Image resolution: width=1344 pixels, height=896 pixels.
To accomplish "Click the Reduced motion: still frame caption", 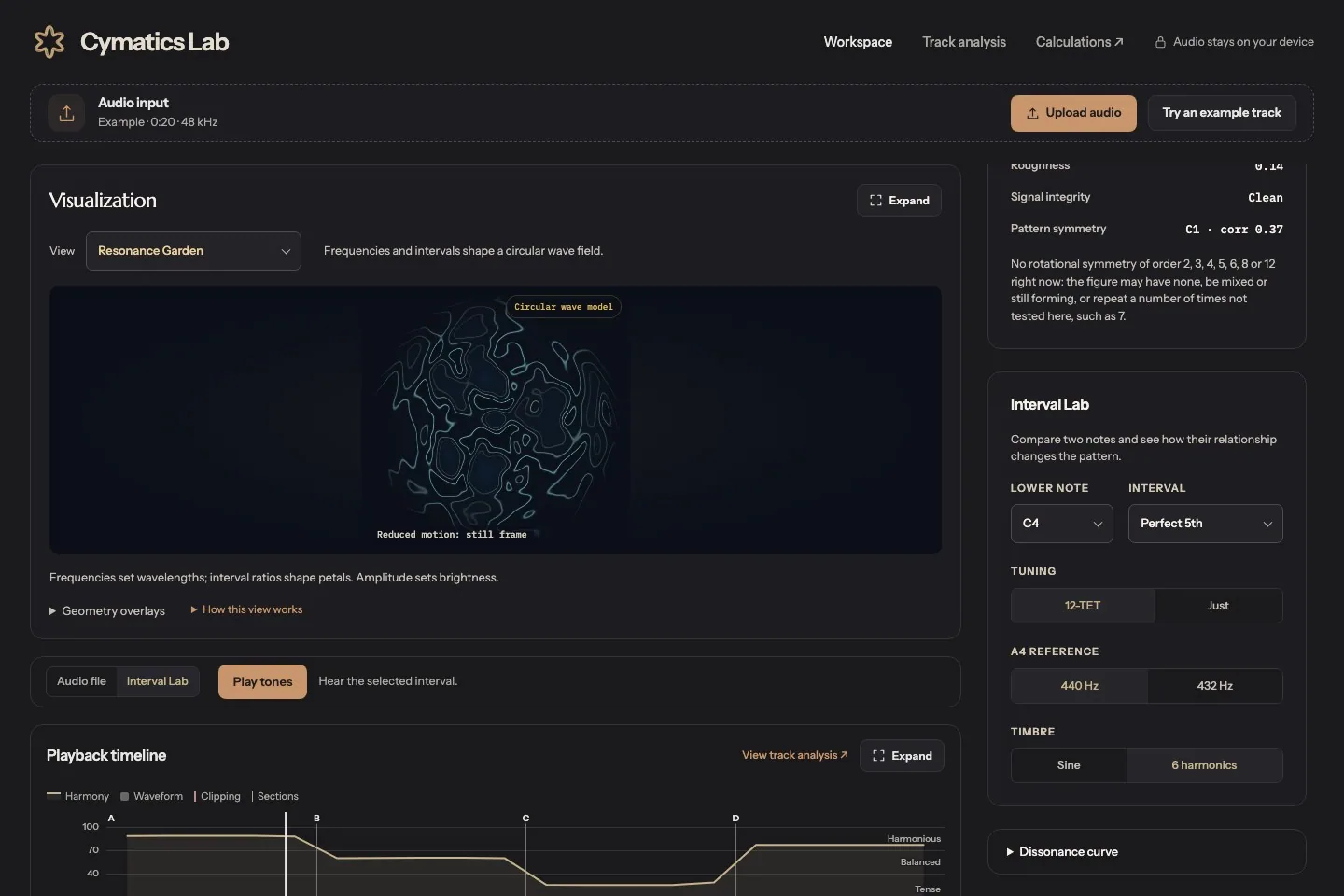I will pyautogui.click(x=452, y=535).
